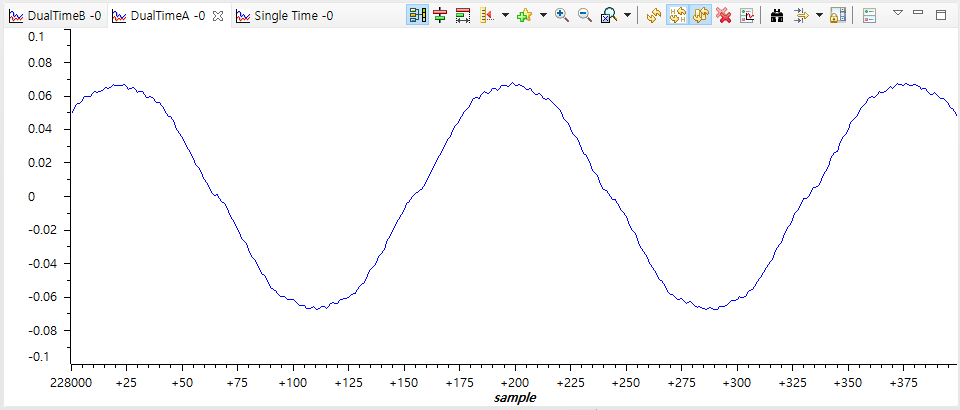Click the ruler measurement marker icon

coord(487,16)
